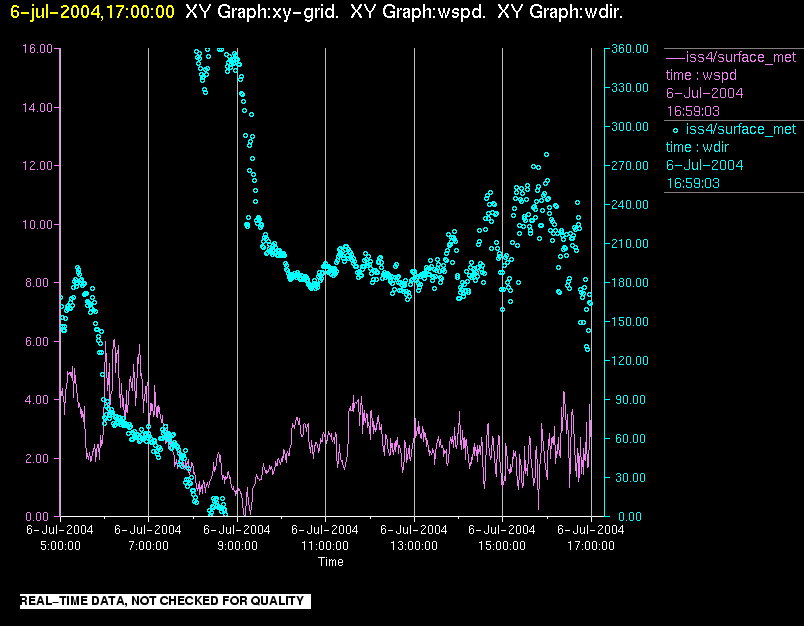The height and width of the screenshot is (626, 804).
Task: Click the 'time : wdir' legend text
Action: (x=697, y=147)
